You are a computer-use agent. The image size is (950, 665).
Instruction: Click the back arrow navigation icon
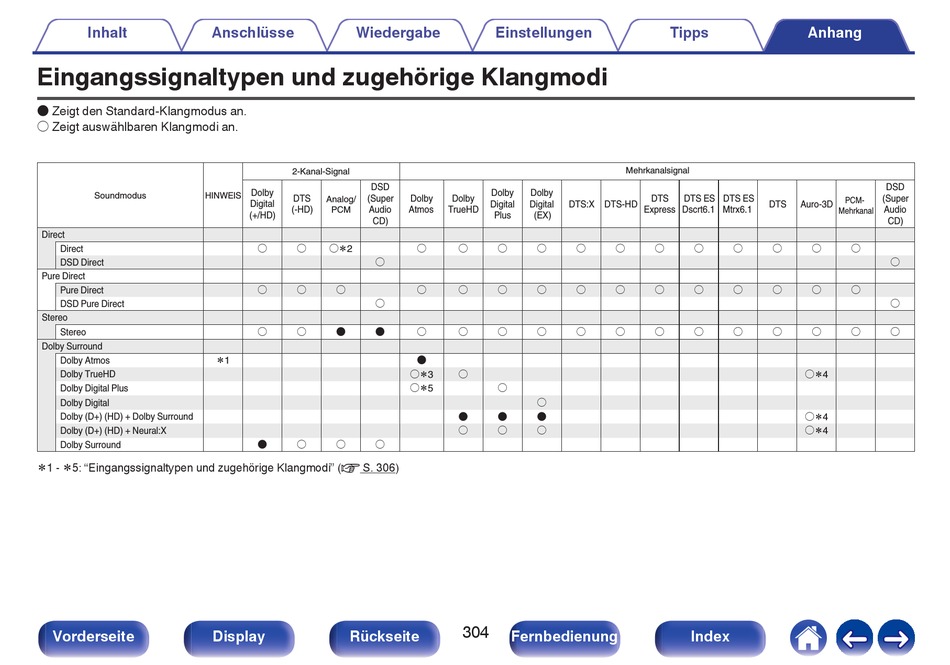(x=854, y=638)
